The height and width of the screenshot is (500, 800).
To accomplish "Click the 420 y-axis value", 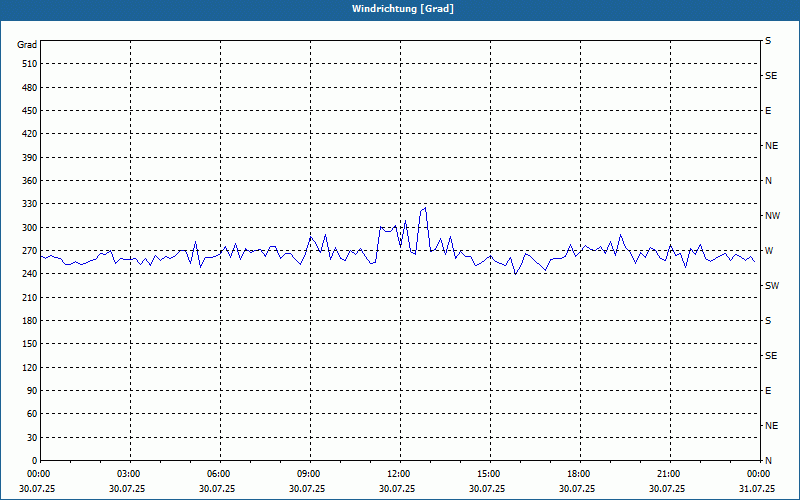I will 30,134.
